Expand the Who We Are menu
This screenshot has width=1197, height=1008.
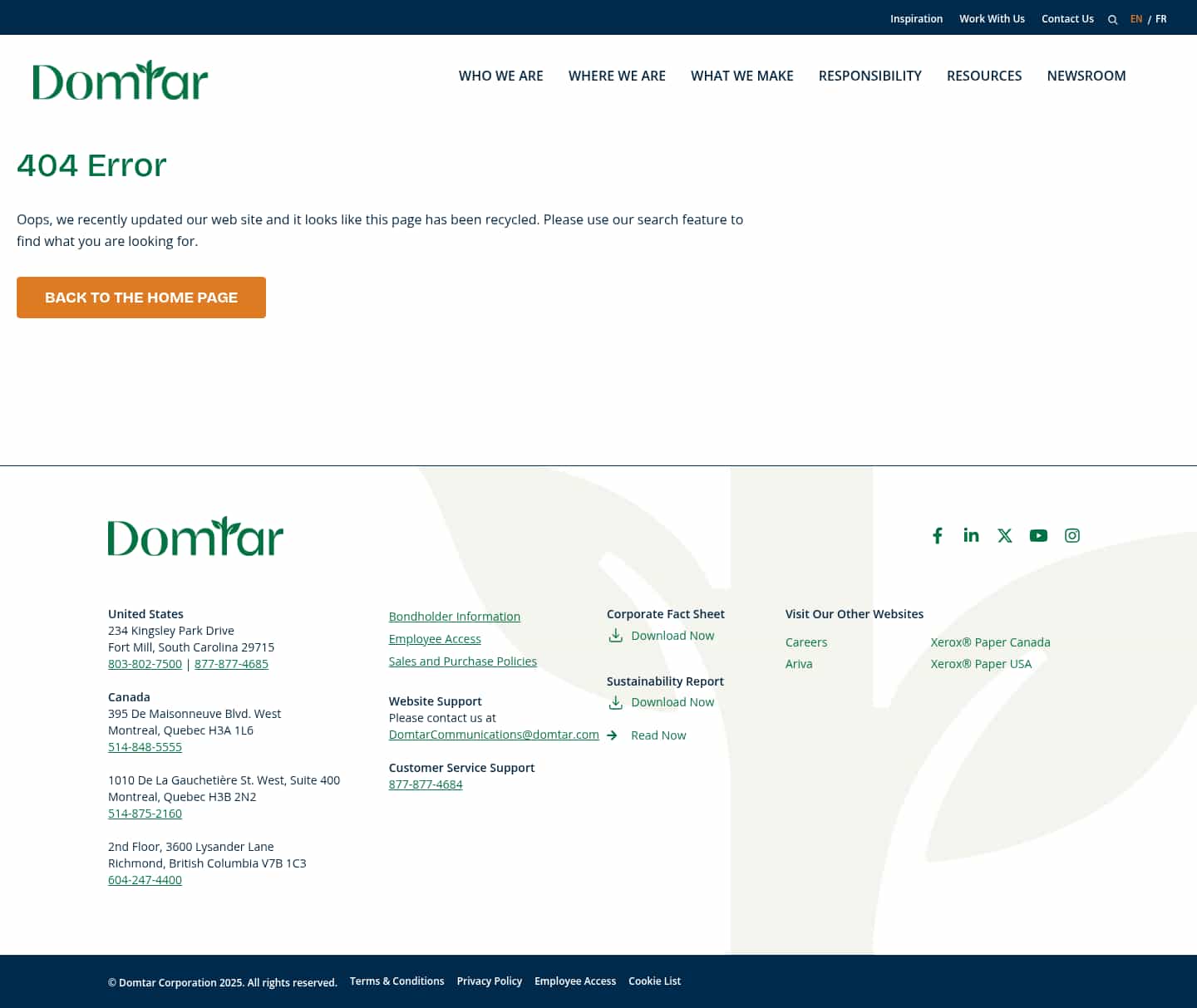(500, 76)
